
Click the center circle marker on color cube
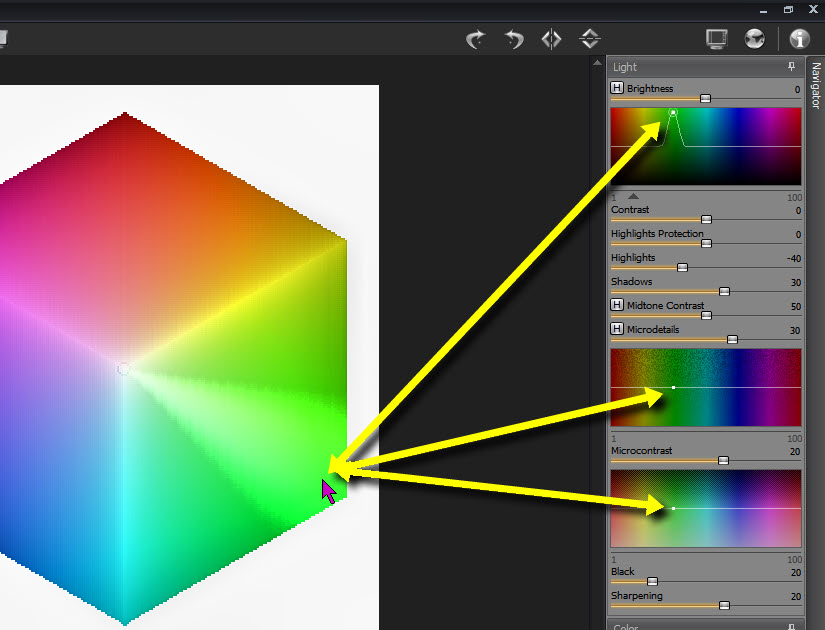pyautogui.click(x=123, y=368)
